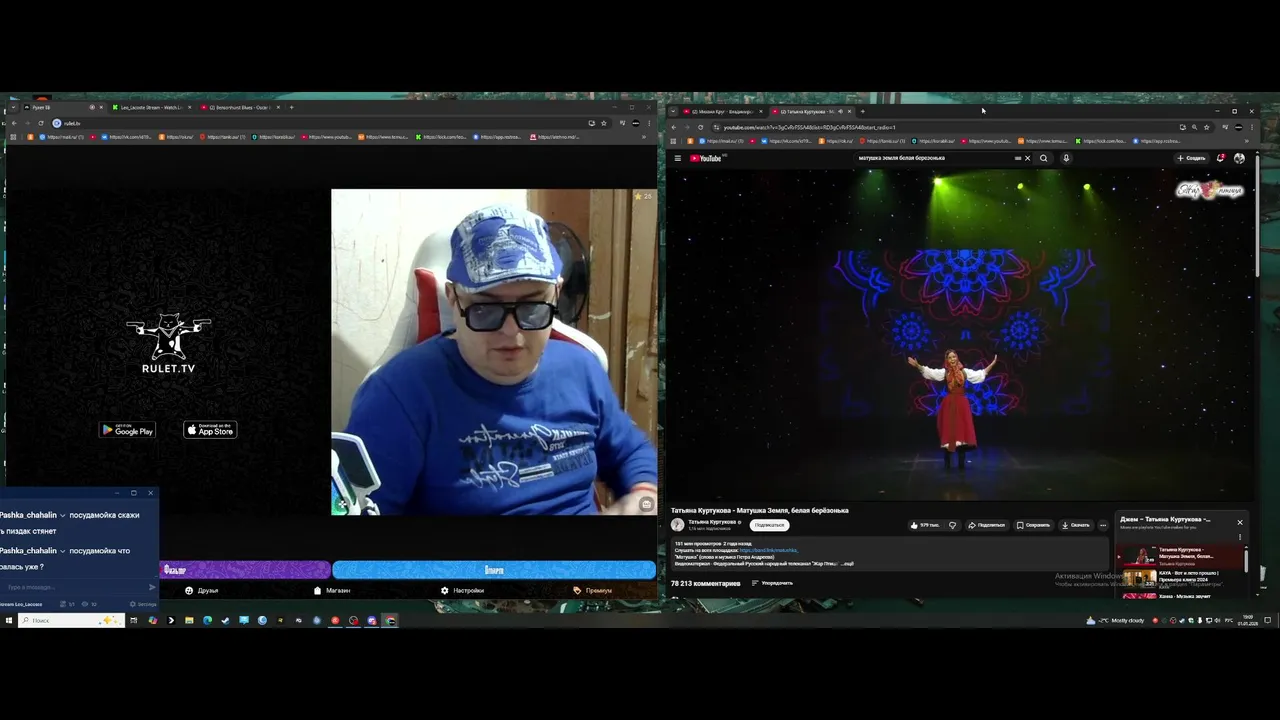Open comment sort 'Упорядочить' dropdown
The height and width of the screenshot is (720, 1280).
click(x=772, y=583)
